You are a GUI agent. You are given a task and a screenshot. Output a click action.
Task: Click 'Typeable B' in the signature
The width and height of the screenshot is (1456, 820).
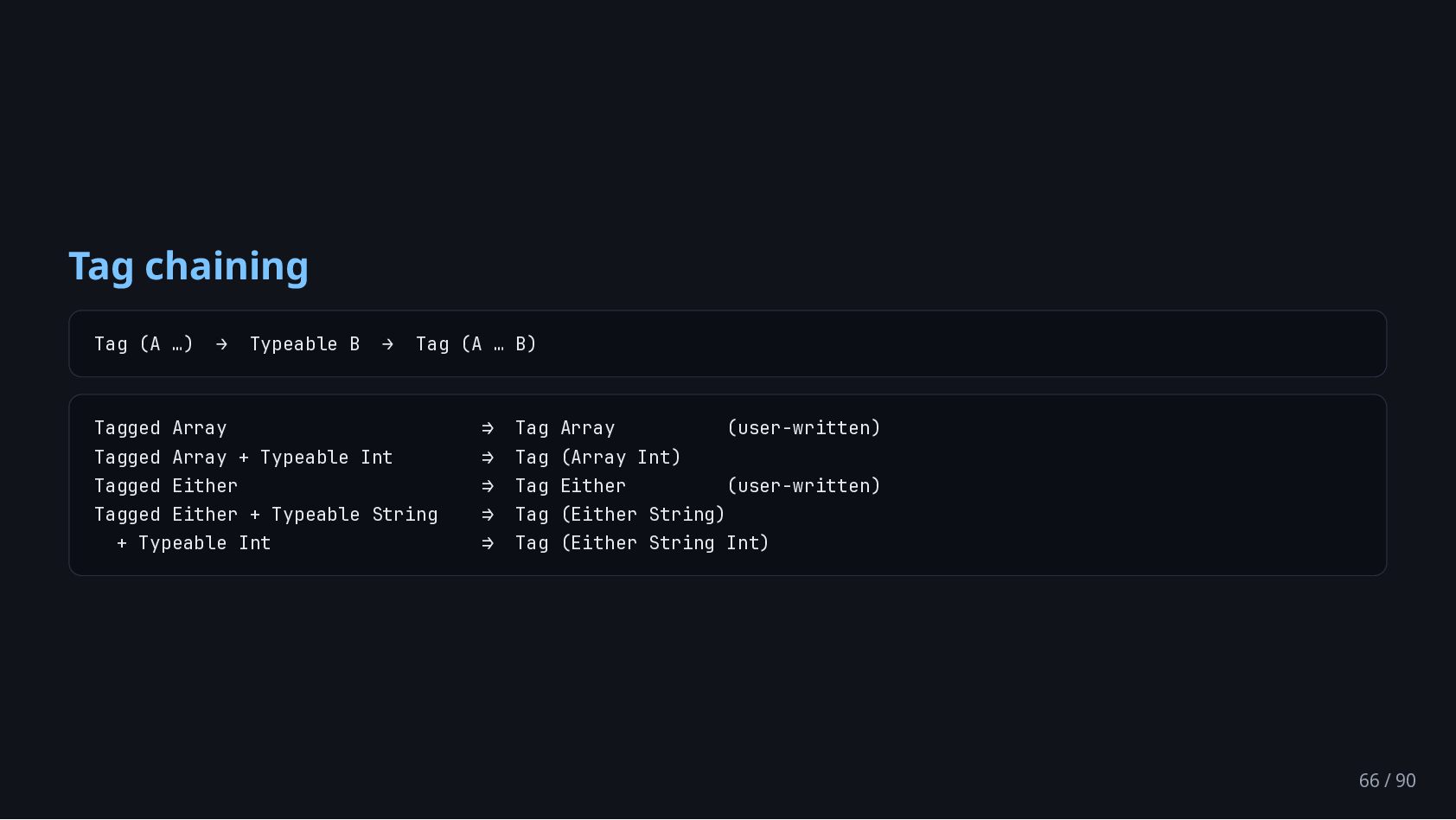[304, 344]
